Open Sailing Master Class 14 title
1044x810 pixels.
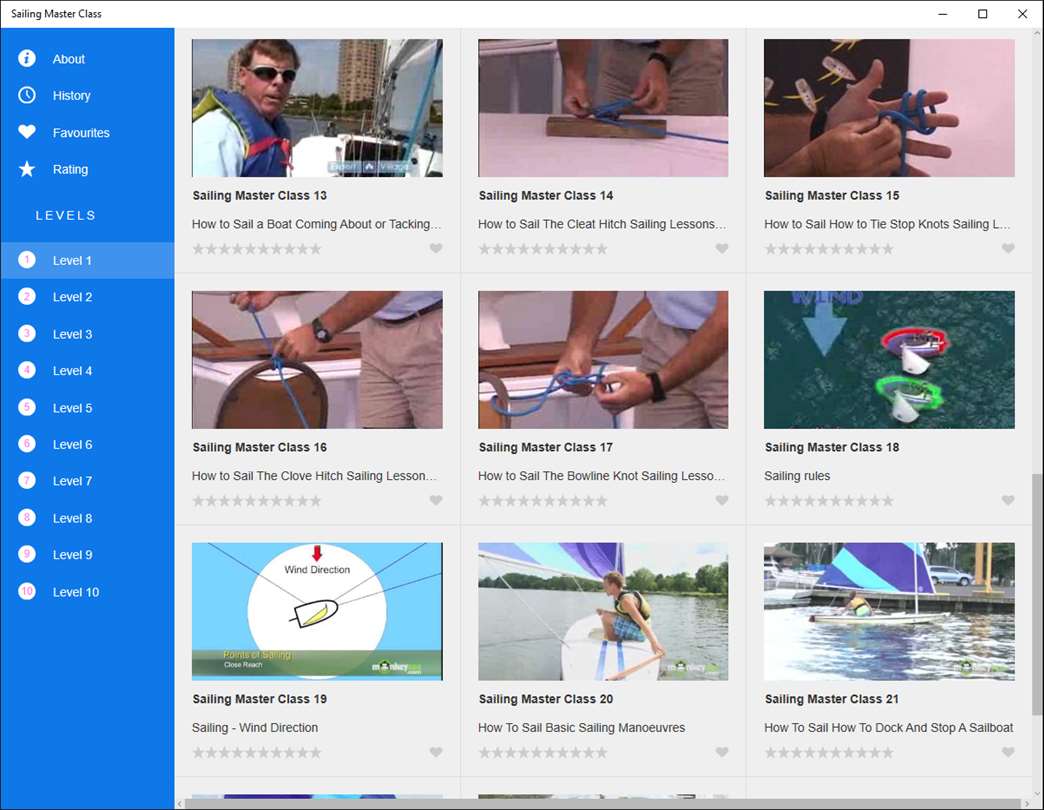[x=546, y=196]
